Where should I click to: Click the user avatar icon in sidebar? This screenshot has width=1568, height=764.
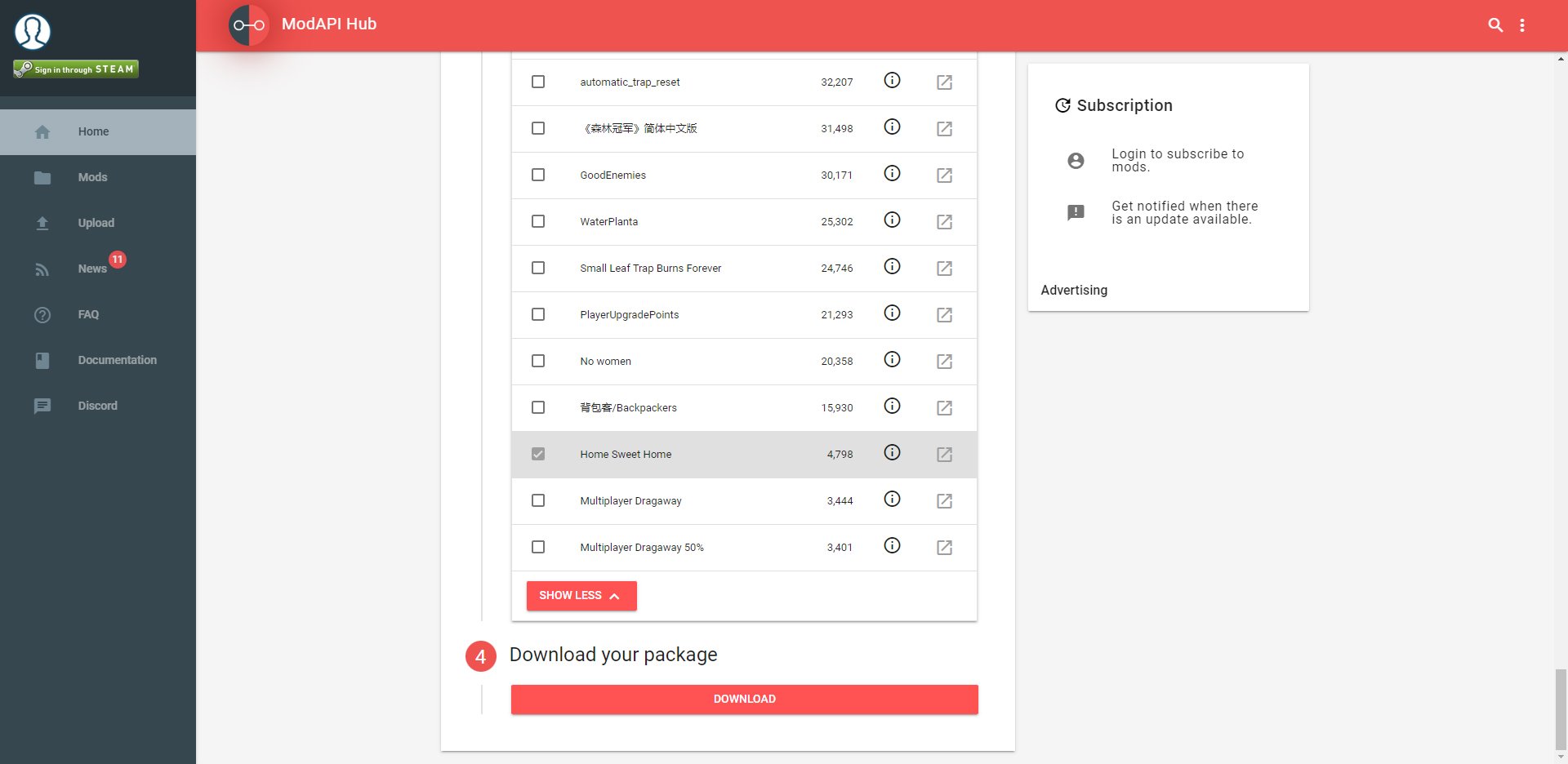pyautogui.click(x=33, y=32)
